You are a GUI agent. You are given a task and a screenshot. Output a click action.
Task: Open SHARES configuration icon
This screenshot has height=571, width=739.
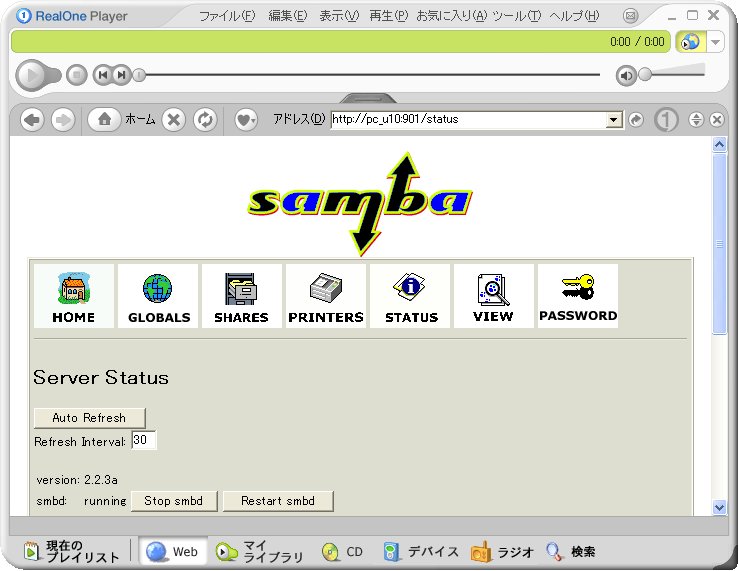tap(242, 296)
